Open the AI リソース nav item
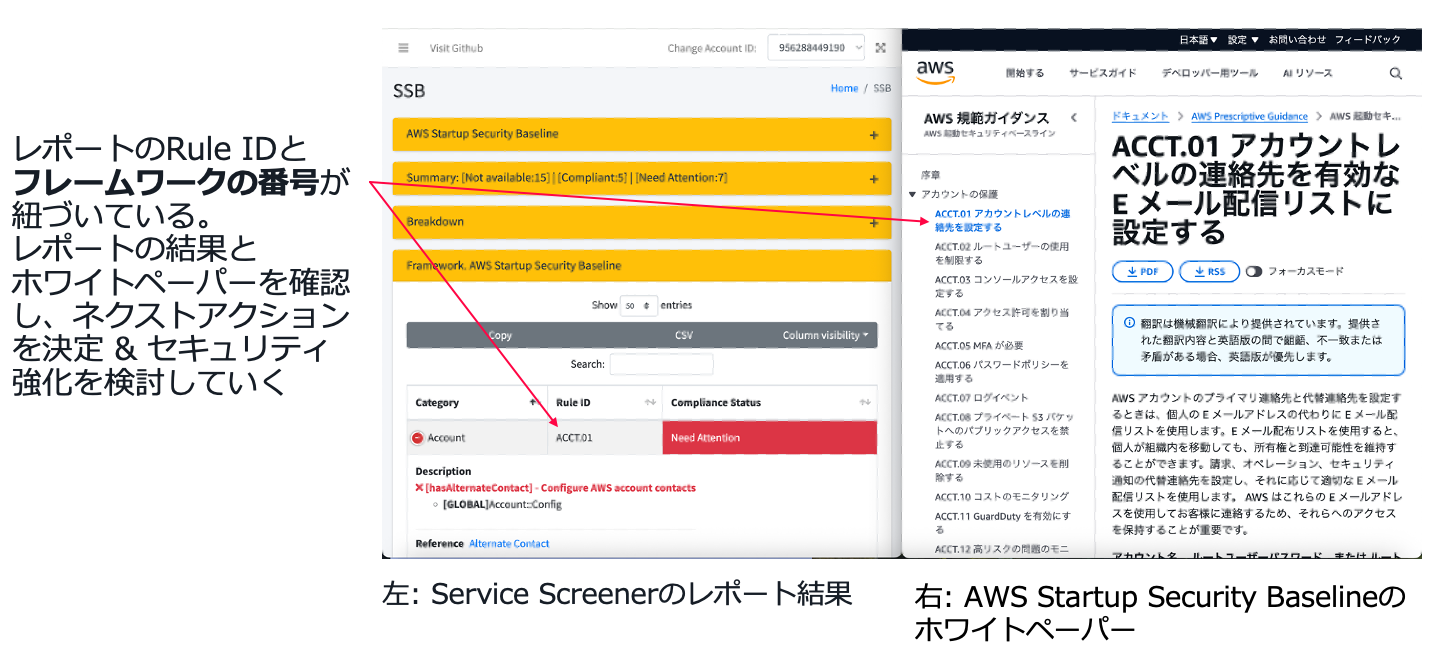The image size is (1442, 665). (1307, 74)
